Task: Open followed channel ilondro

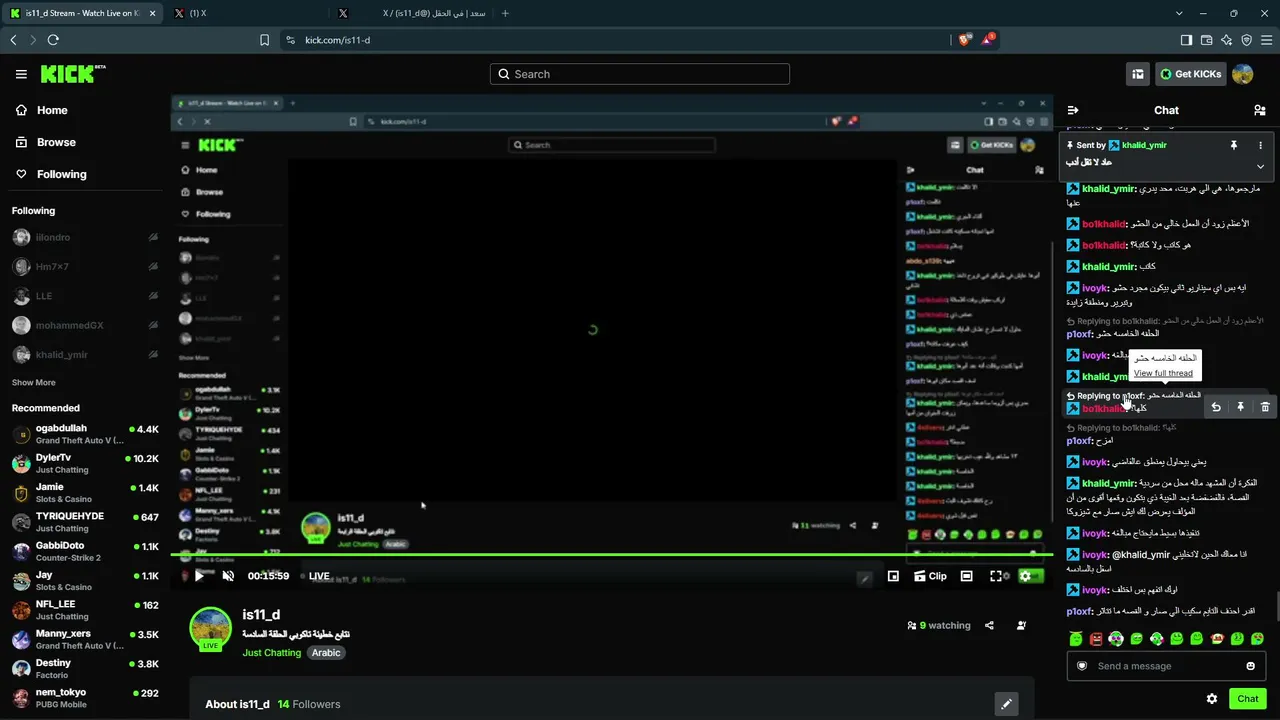Action: (x=85, y=238)
